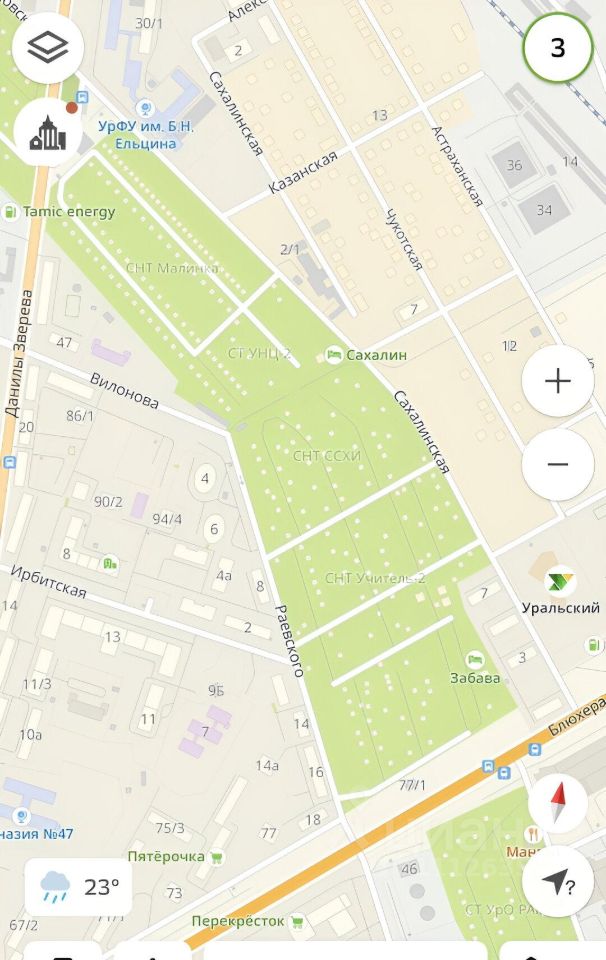Tap the Пятёрочка store cart icon
The width and height of the screenshot is (606, 960).
click(x=216, y=857)
